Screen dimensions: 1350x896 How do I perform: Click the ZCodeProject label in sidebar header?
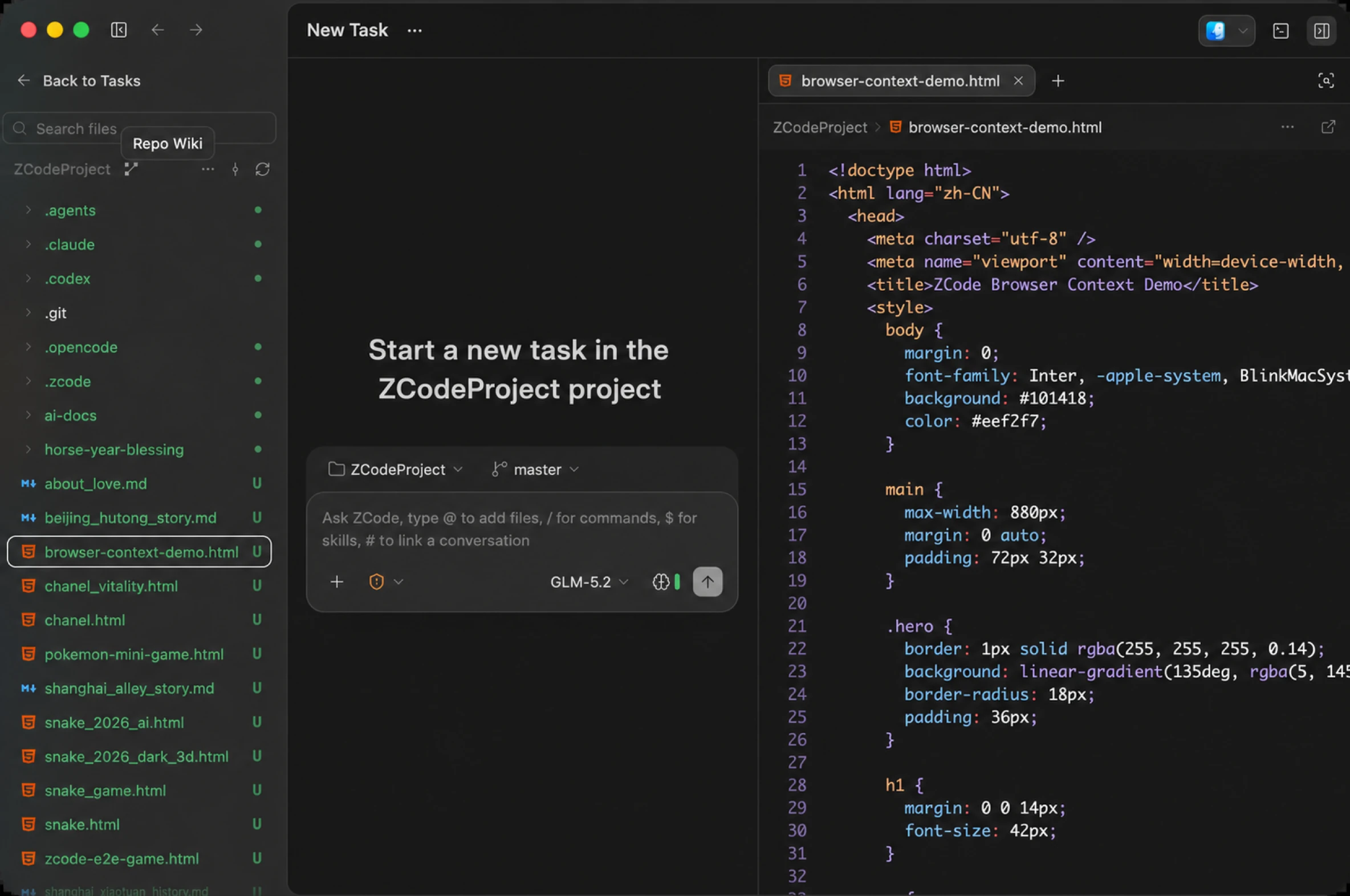[62, 169]
